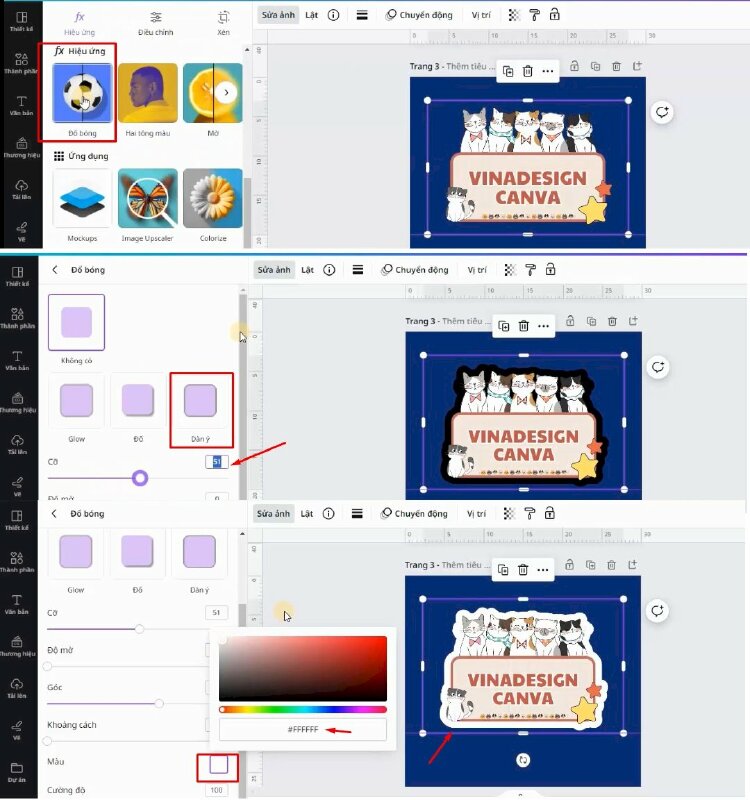This screenshot has height=800, width=750.
Task: Click the Góc angle slider handle
Action: [158, 703]
